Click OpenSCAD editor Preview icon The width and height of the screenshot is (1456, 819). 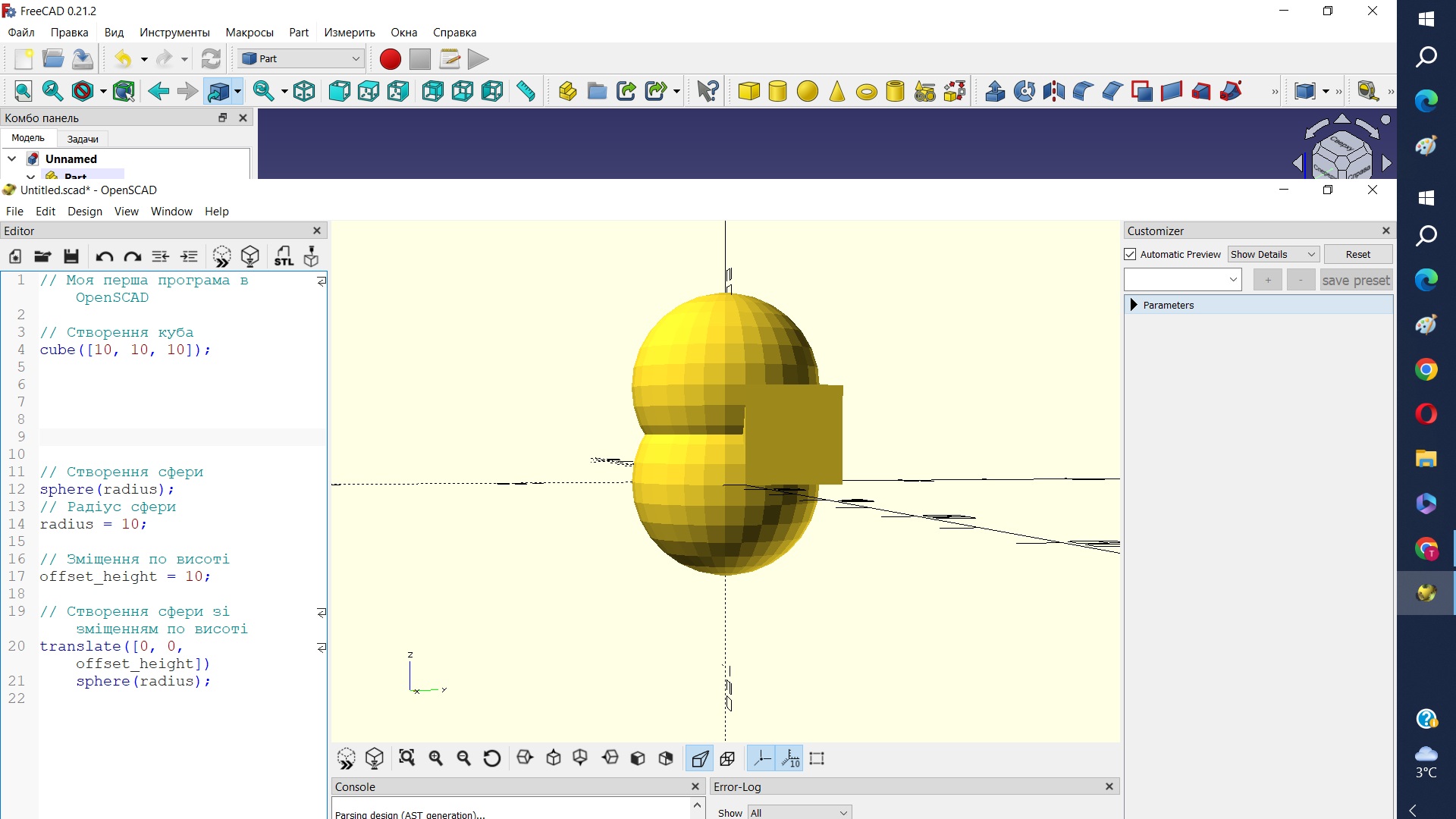point(221,256)
